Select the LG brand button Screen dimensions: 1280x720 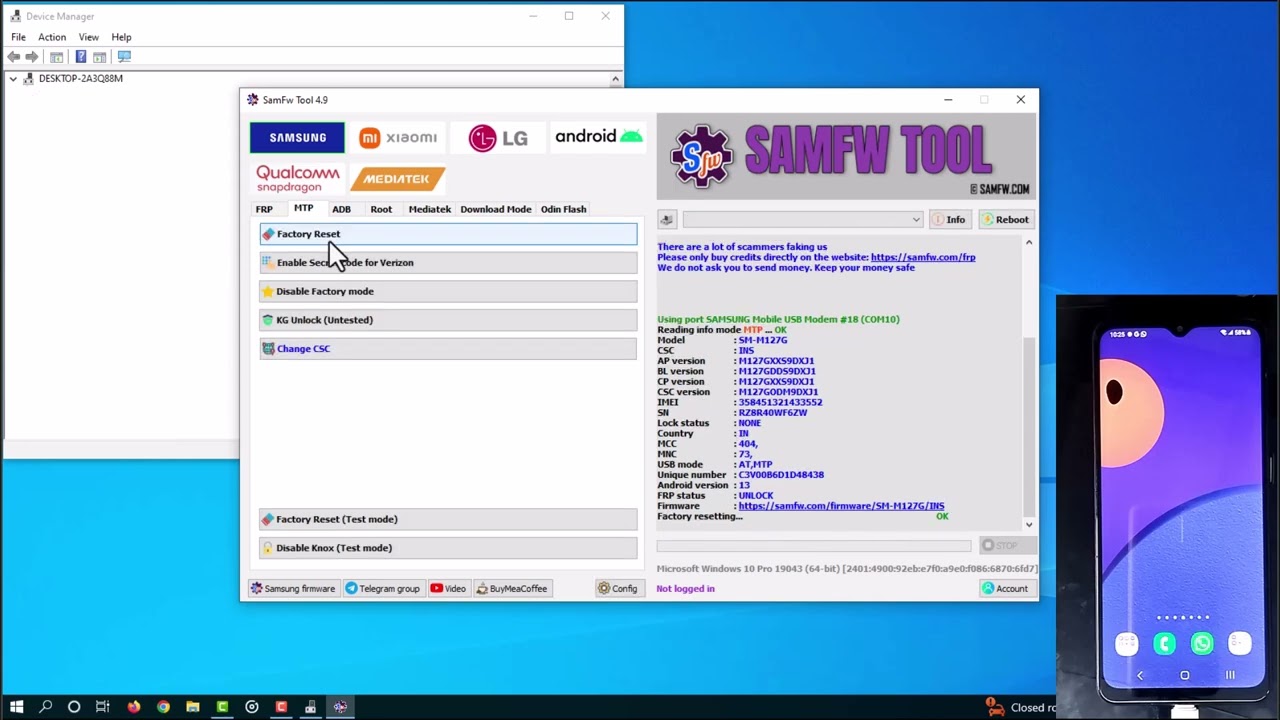point(498,137)
